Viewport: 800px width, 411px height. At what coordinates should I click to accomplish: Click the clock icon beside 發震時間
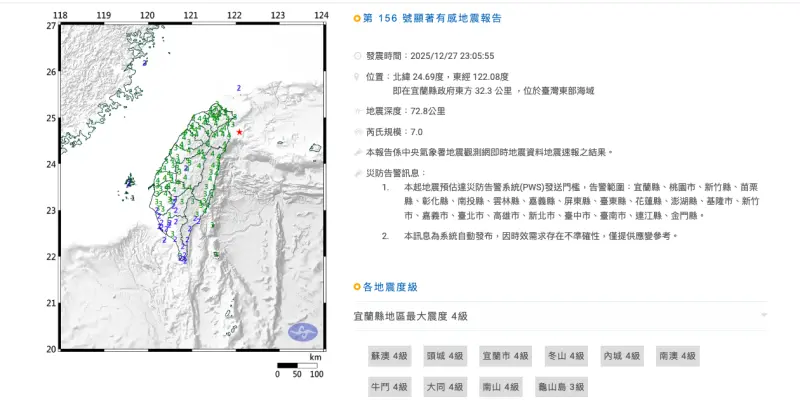point(358,59)
